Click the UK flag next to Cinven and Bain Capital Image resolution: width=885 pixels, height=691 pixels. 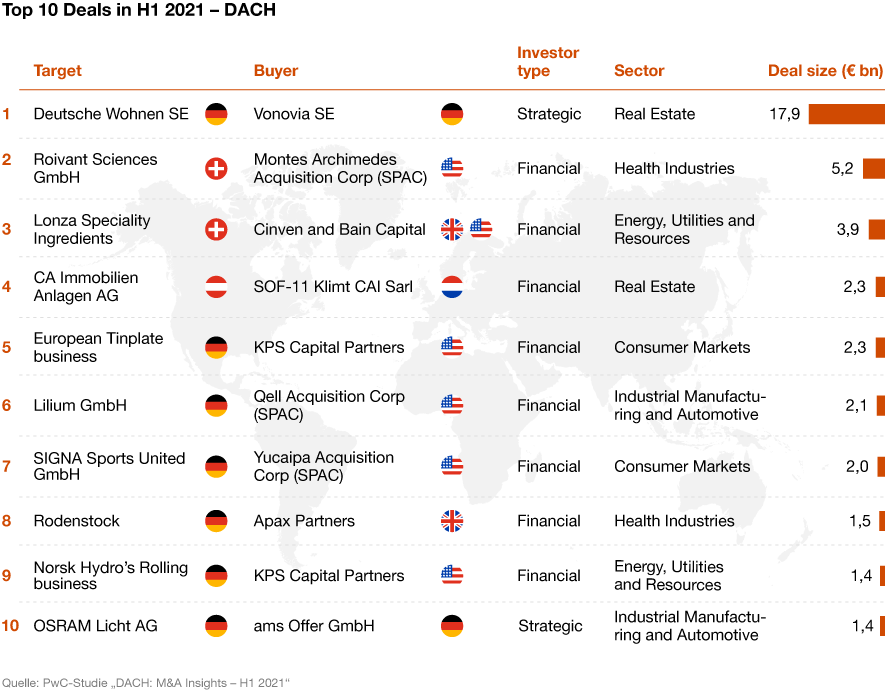click(452, 229)
